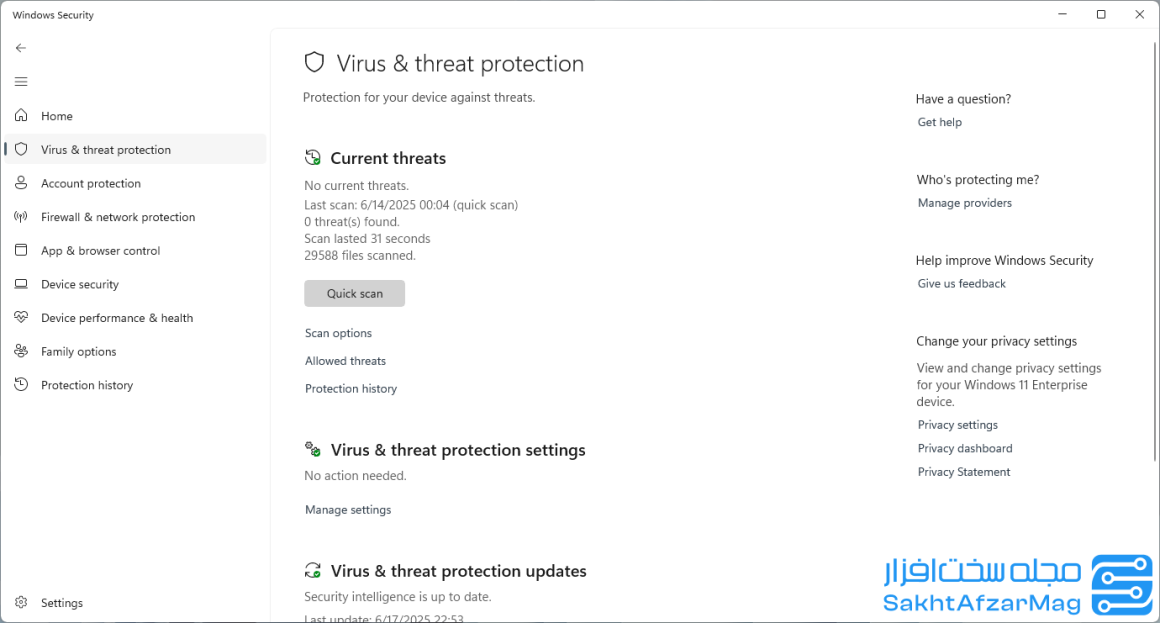
Task: Open the hamburger navigation menu icon
Action: click(21, 81)
